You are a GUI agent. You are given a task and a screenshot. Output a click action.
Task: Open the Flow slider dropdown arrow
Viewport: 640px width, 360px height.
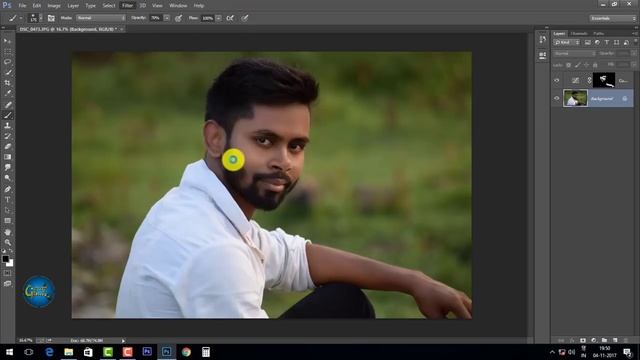(218, 18)
